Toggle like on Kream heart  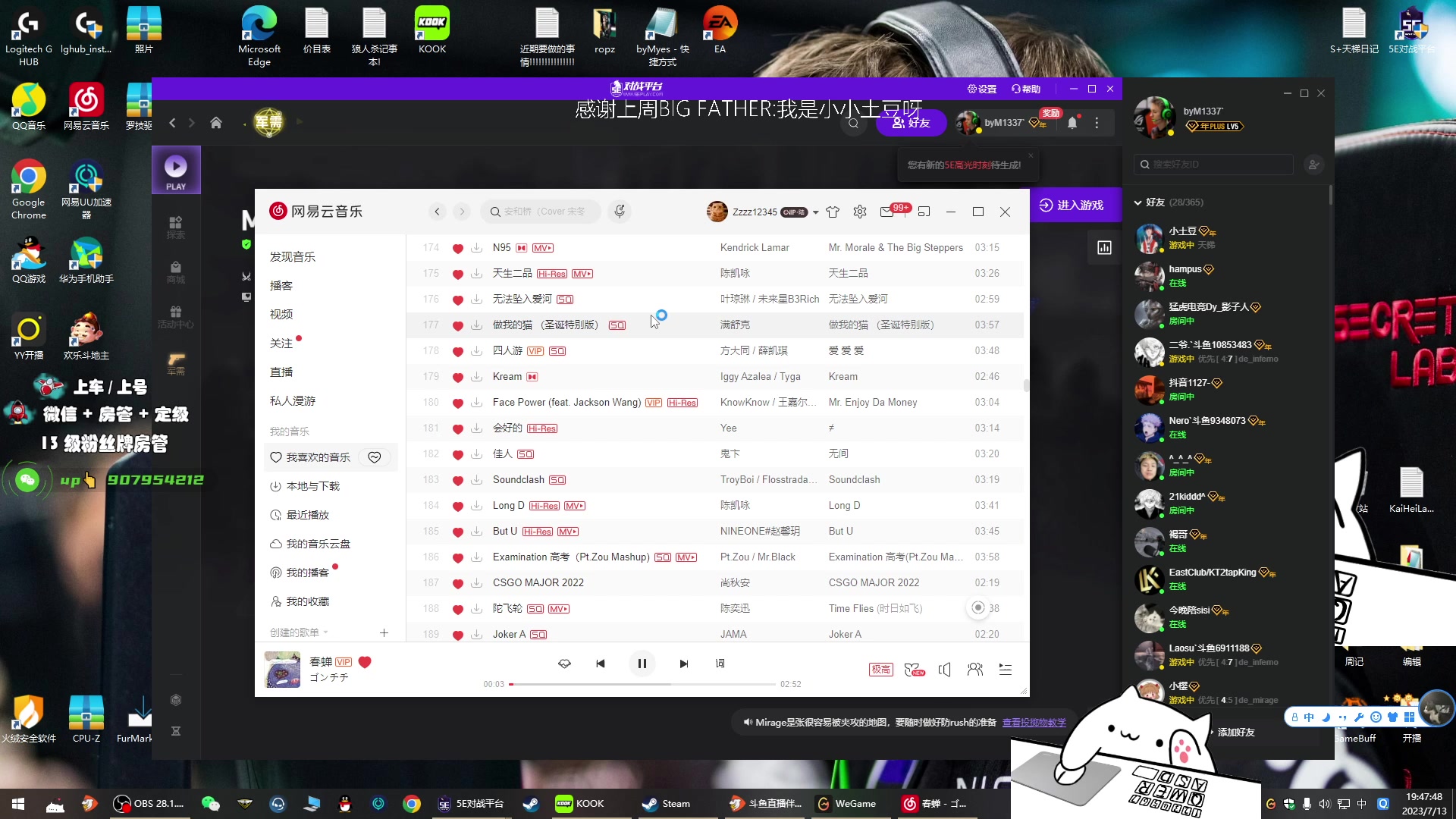pos(458,377)
